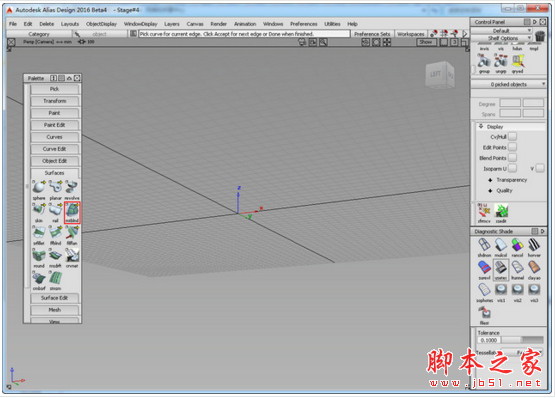This screenshot has width=555, height=398.
Task: Toggle the Blend Points checkbox
Action: coord(512,158)
